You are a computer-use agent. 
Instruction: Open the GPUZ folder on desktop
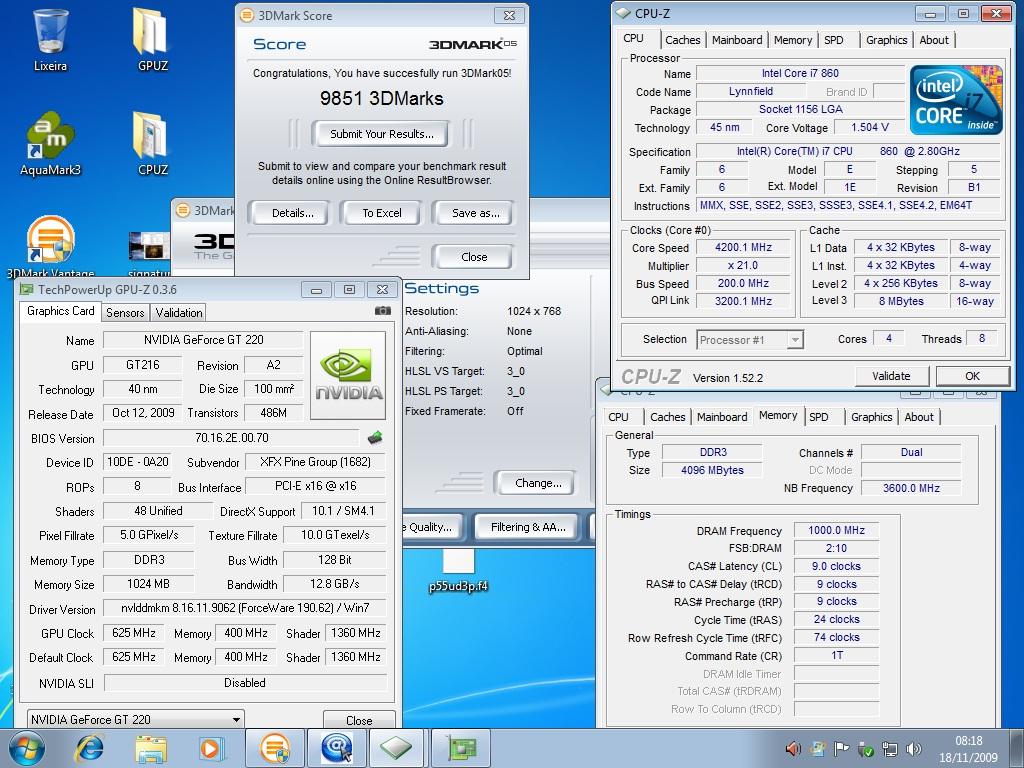(x=152, y=39)
